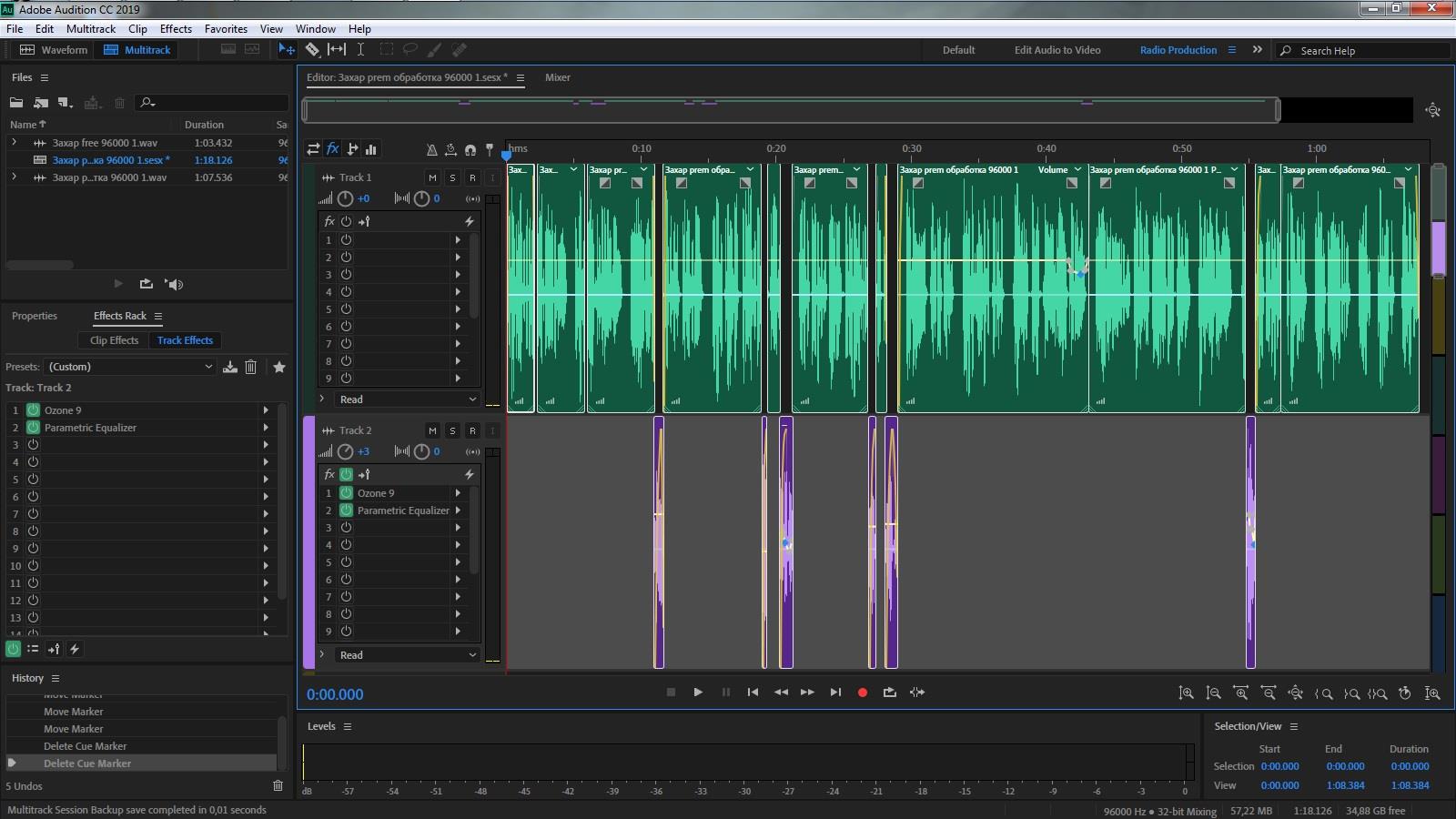Viewport: 1456px width, 819px height.
Task: Open the Presets dropdown showing (Custom)
Action: pos(131,367)
